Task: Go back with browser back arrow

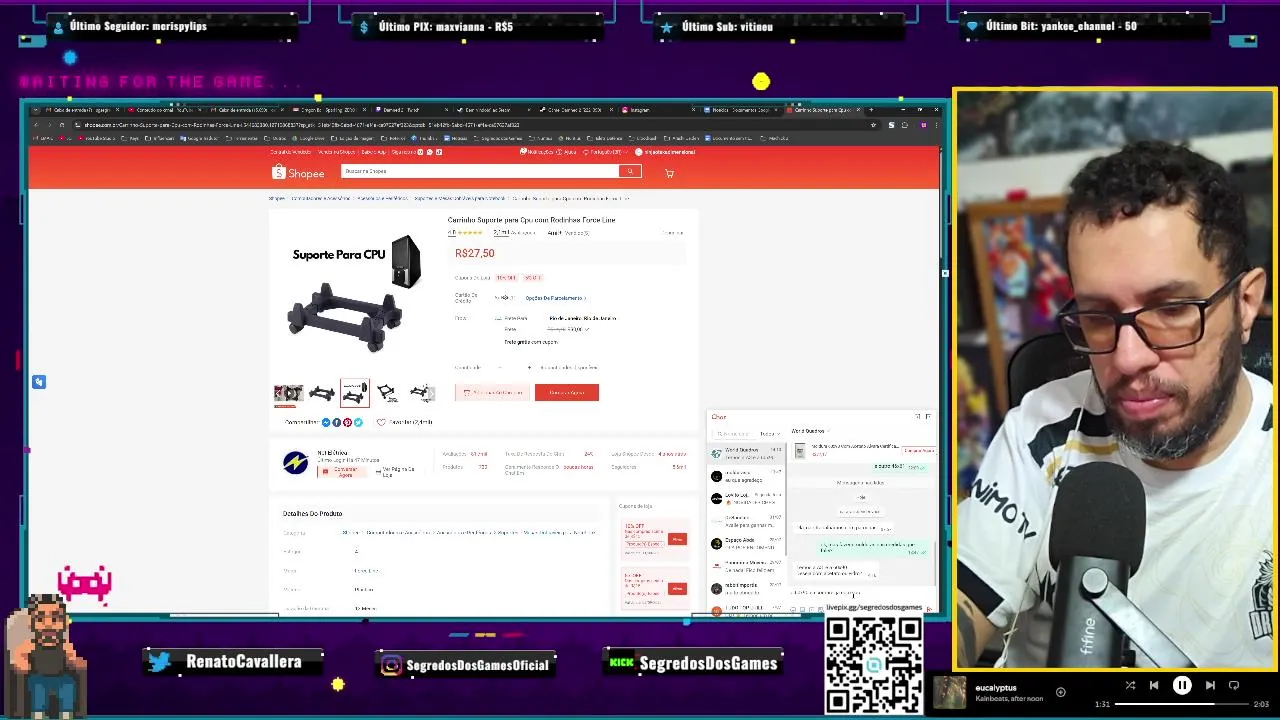Action: (x=35, y=125)
